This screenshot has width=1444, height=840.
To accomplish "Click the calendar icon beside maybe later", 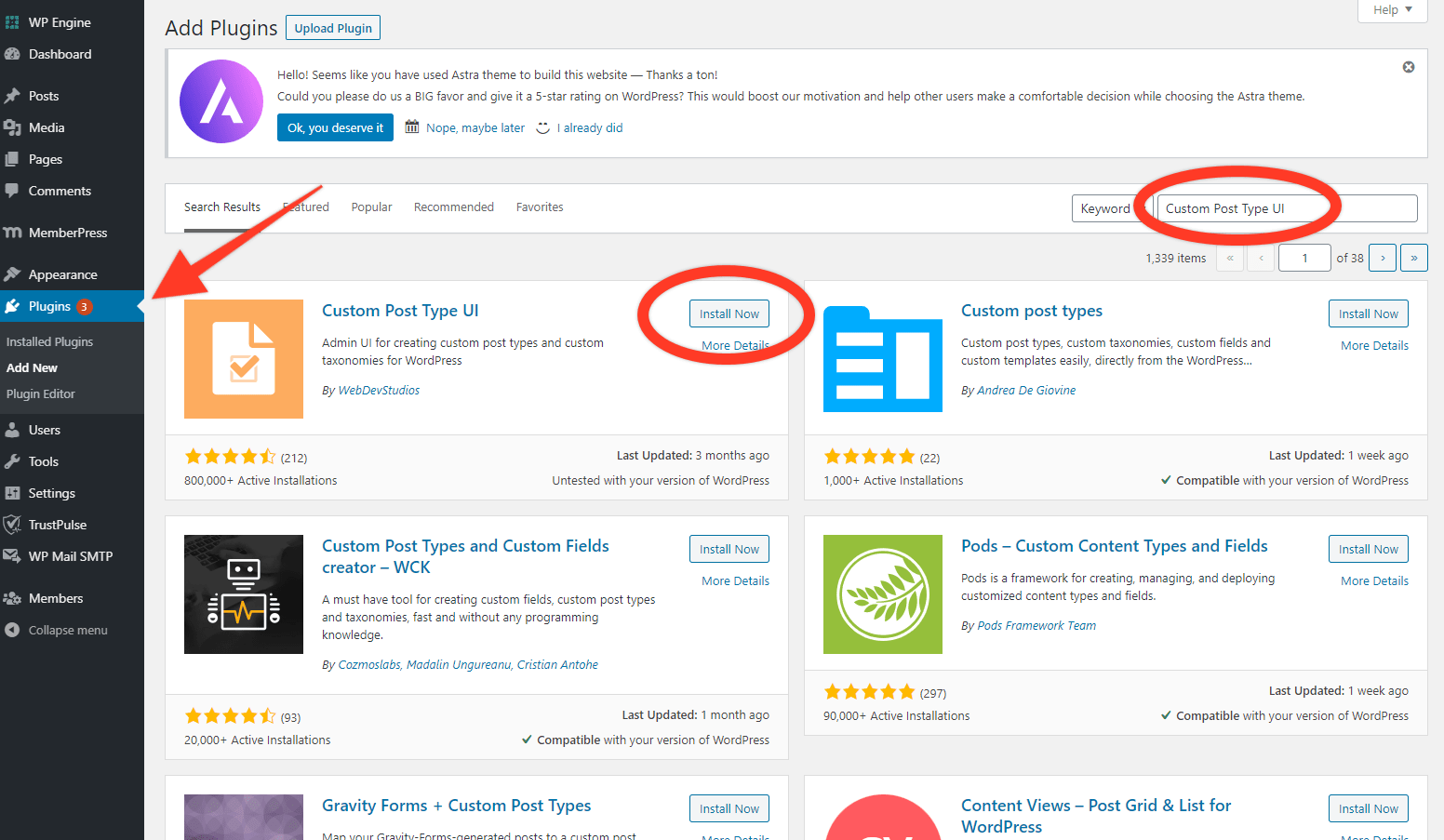I will [x=412, y=127].
